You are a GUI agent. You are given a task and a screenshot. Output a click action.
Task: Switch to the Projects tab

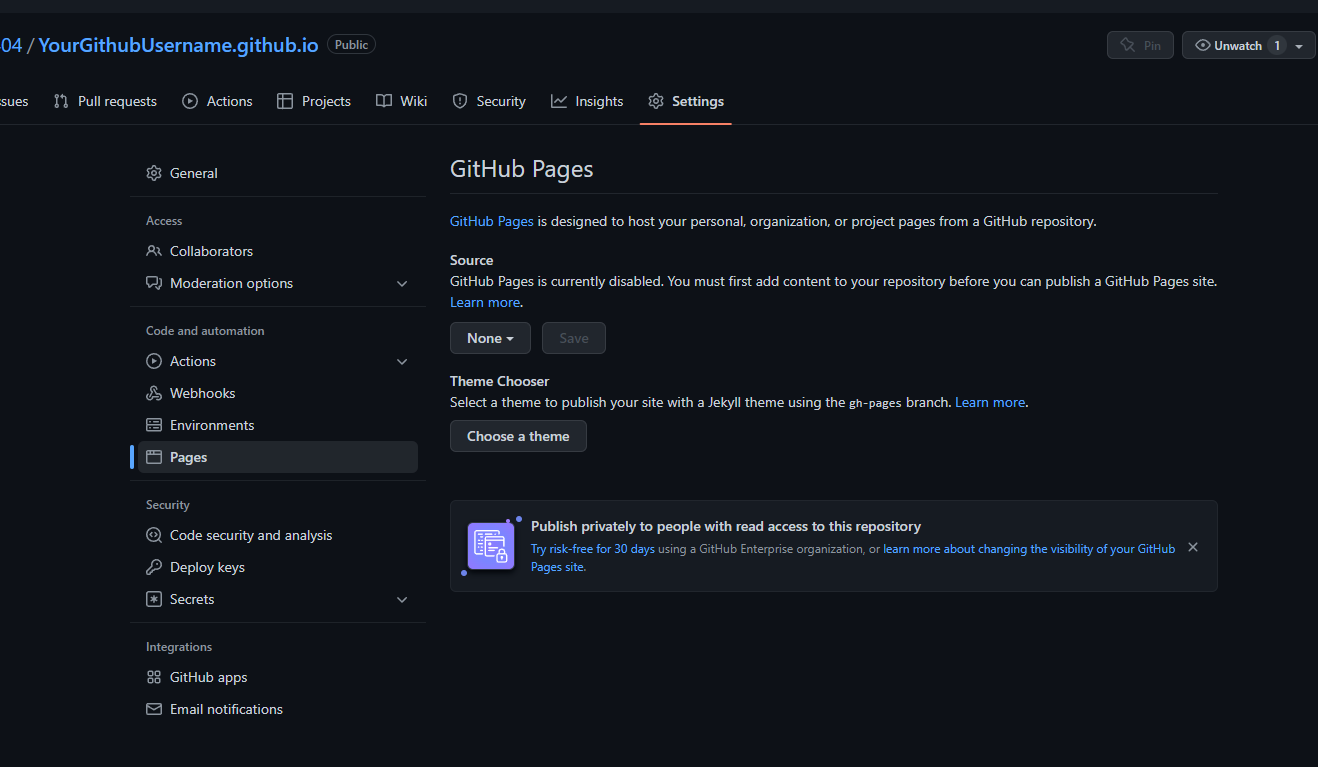314,101
